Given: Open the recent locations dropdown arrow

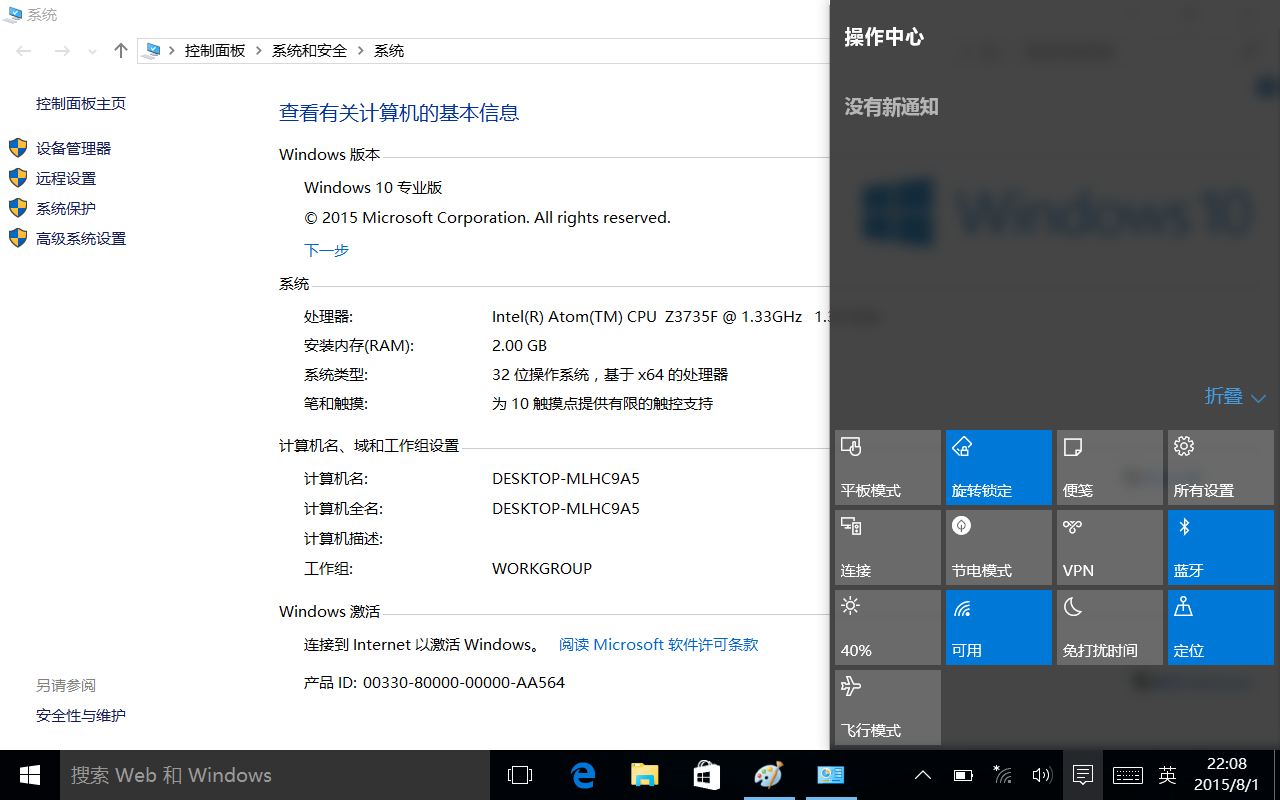Looking at the screenshot, I should 93,51.
